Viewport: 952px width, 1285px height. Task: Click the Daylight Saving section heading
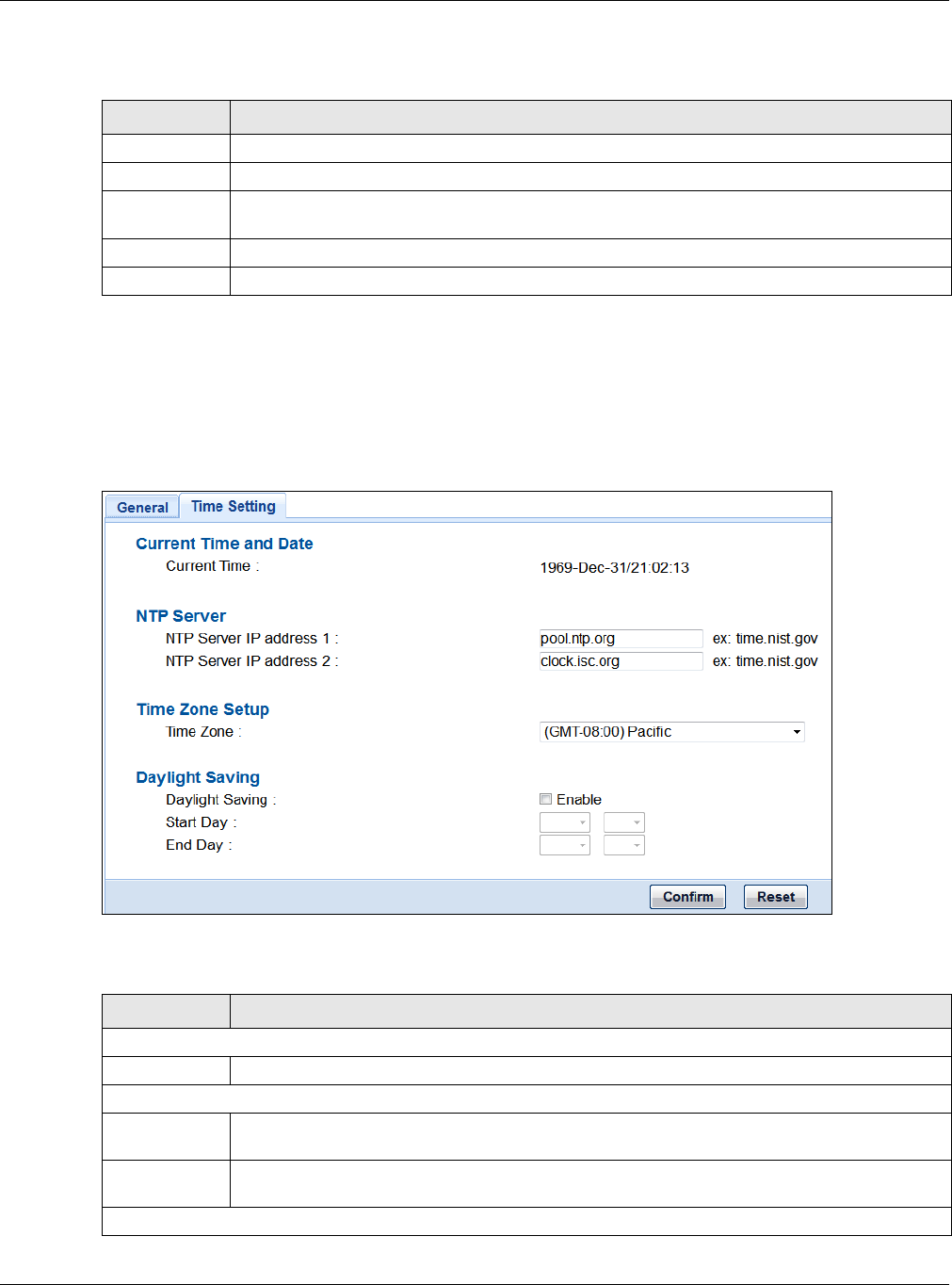(x=198, y=777)
